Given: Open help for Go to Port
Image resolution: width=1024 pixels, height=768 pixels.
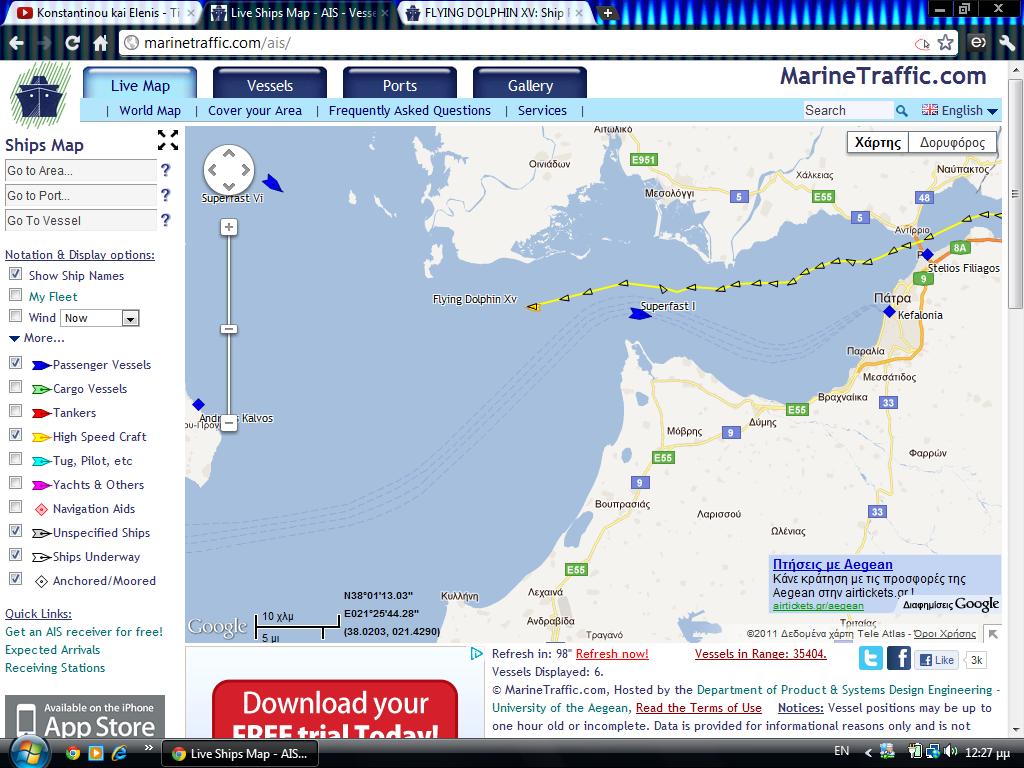Looking at the screenshot, I should tap(166, 195).
